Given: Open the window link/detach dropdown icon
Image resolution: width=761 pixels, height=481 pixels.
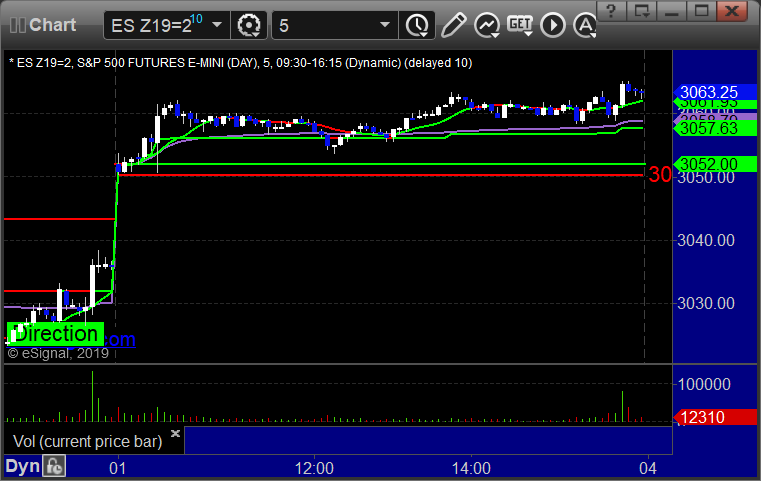Looking at the screenshot, I should [642, 11].
